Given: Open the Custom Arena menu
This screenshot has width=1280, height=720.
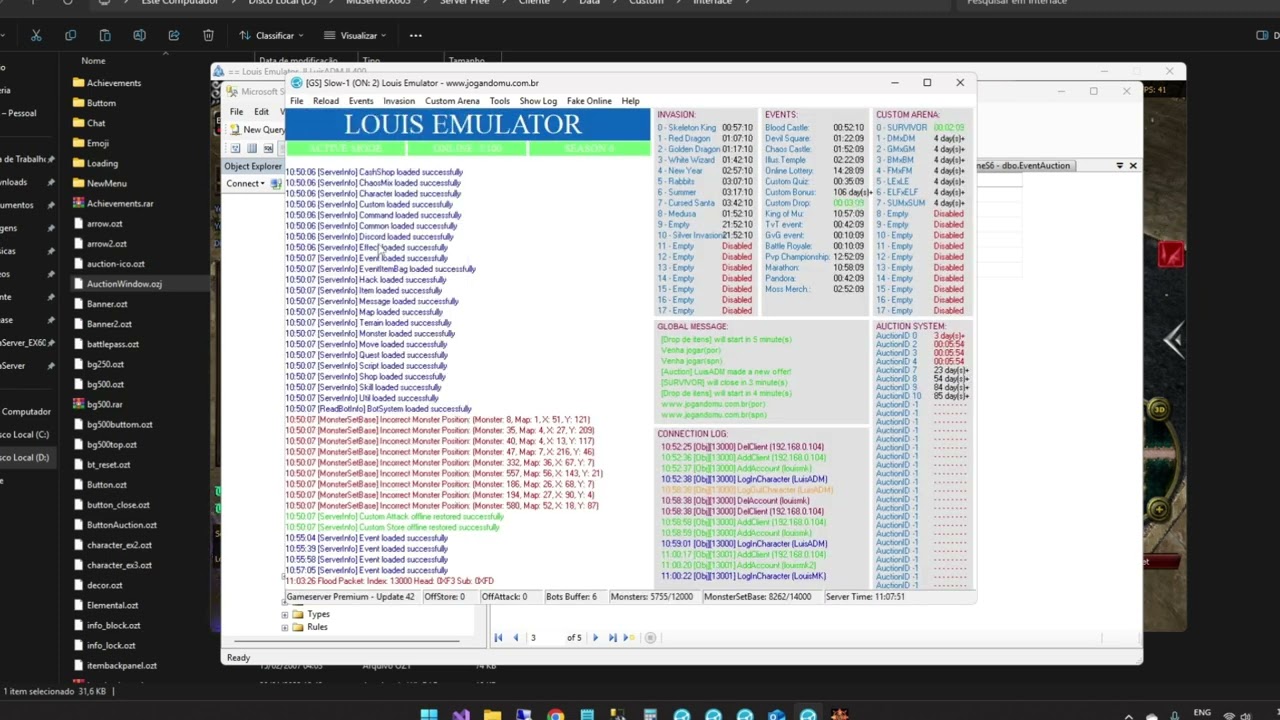Looking at the screenshot, I should [x=452, y=101].
